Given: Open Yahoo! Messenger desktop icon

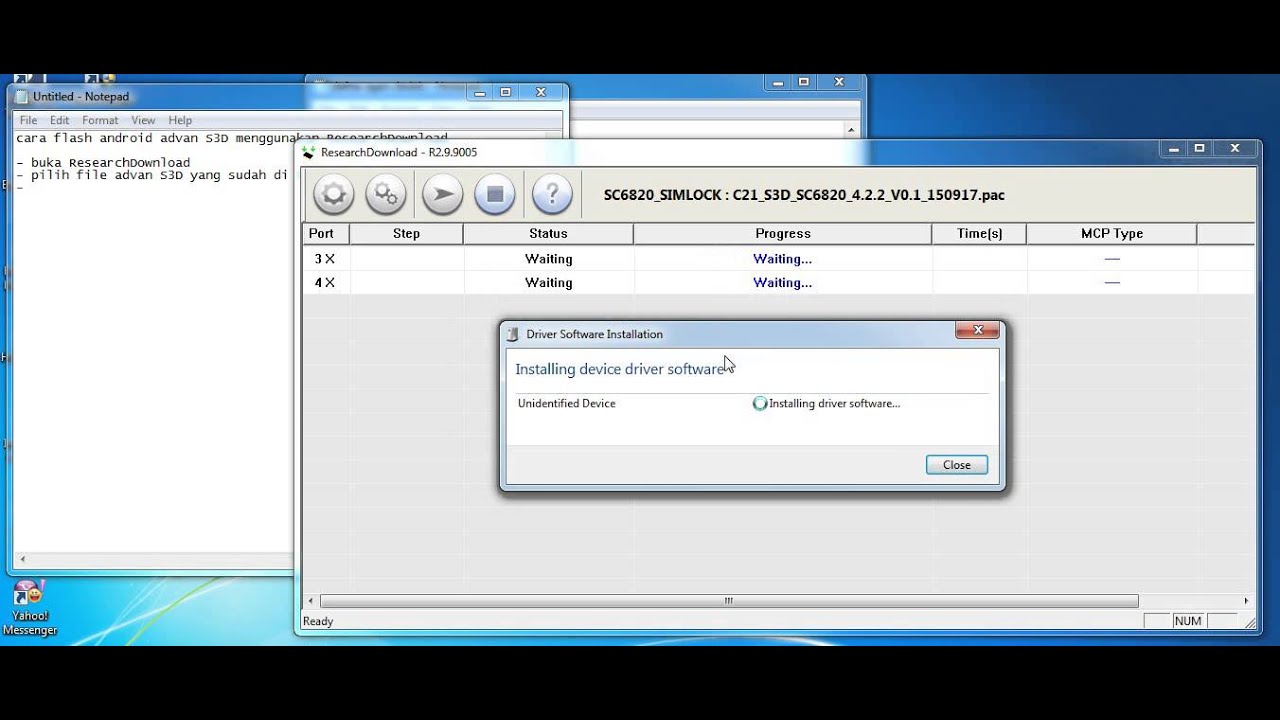Looking at the screenshot, I should point(29,607).
